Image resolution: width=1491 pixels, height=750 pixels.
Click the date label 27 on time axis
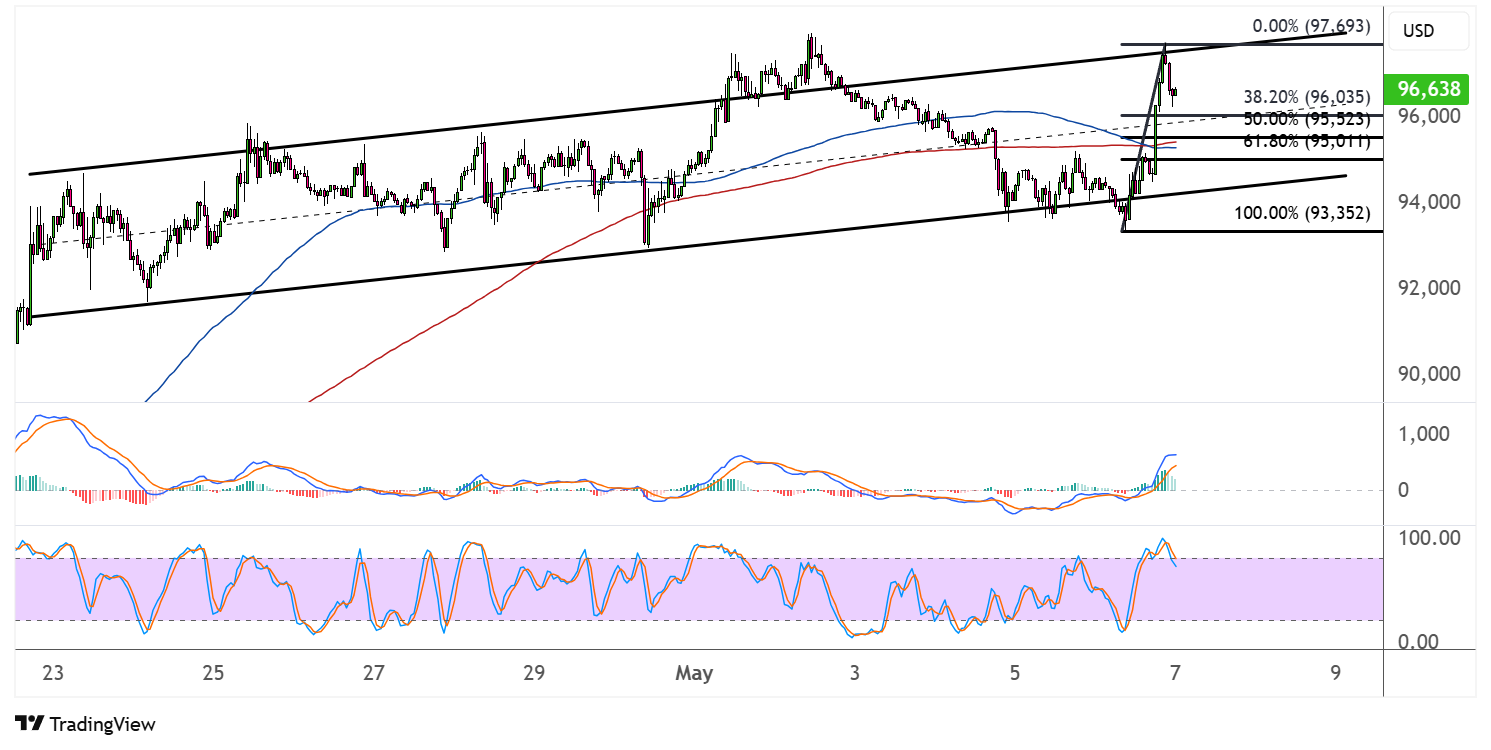click(373, 673)
